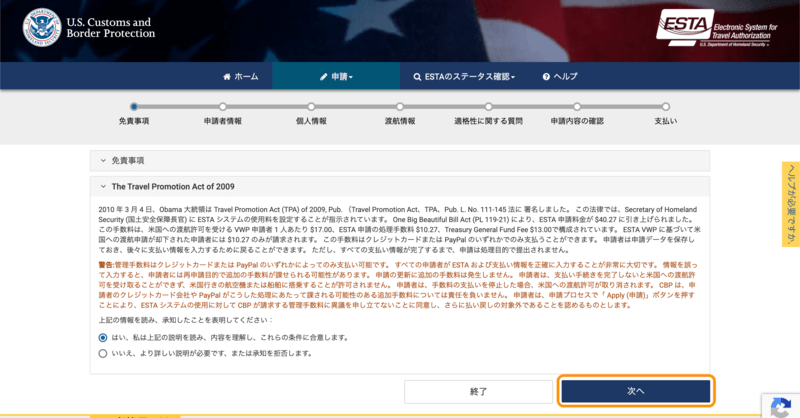Click the 支払い step label
Image resolution: width=800 pixels, height=418 pixels.
(666, 121)
